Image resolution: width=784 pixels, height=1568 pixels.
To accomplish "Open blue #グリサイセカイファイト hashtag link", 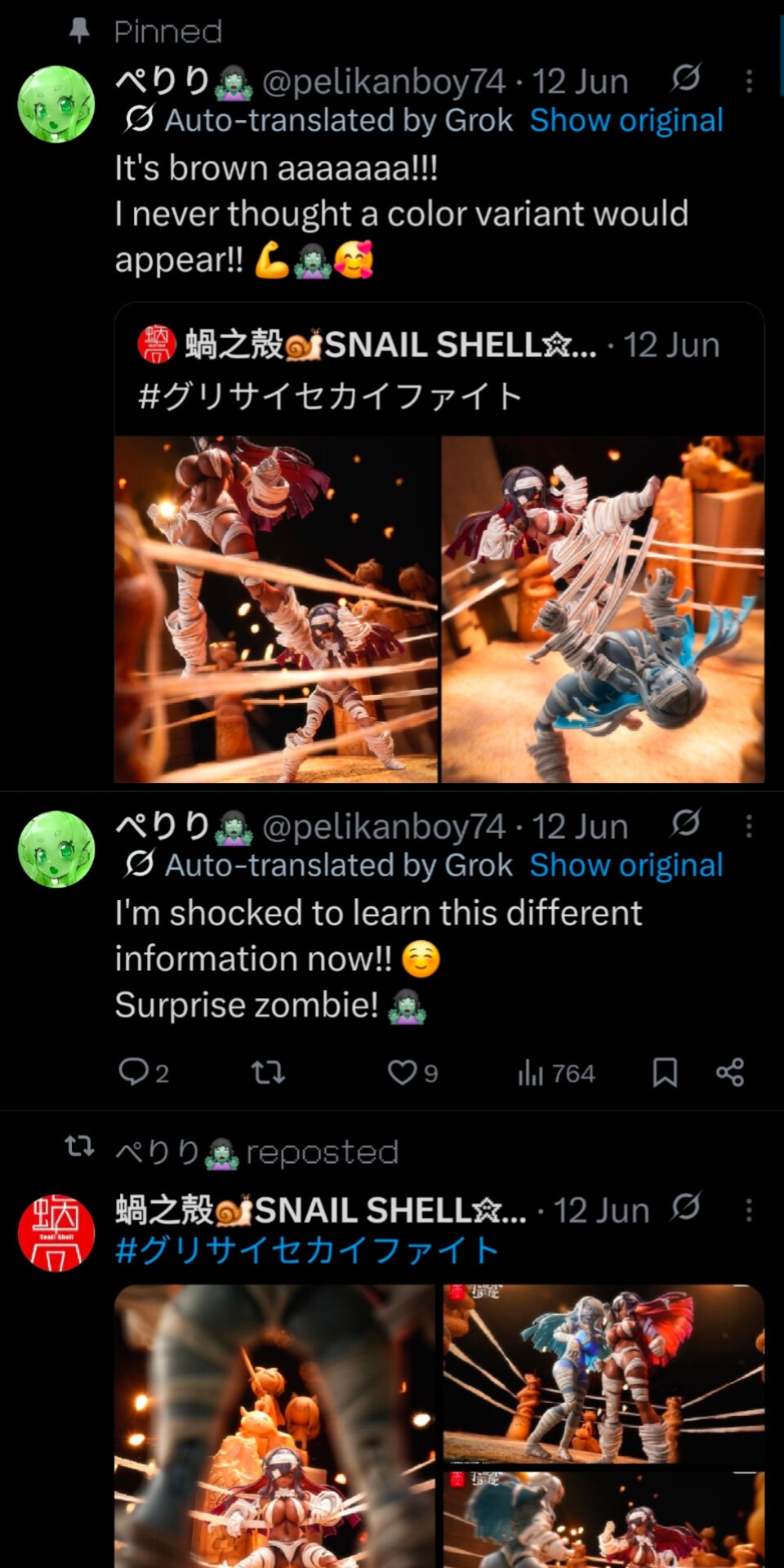I will (307, 1250).
